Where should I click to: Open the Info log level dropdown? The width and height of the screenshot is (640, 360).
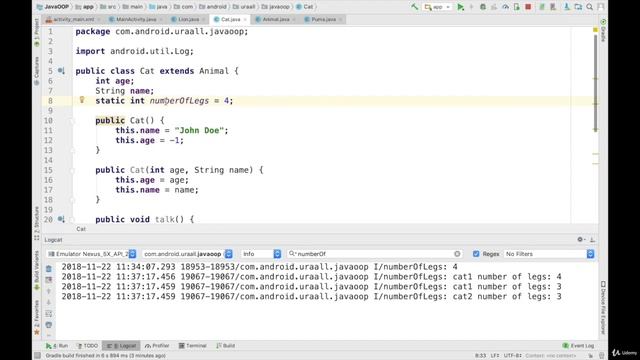pyautogui.click(x=261, y=254)
